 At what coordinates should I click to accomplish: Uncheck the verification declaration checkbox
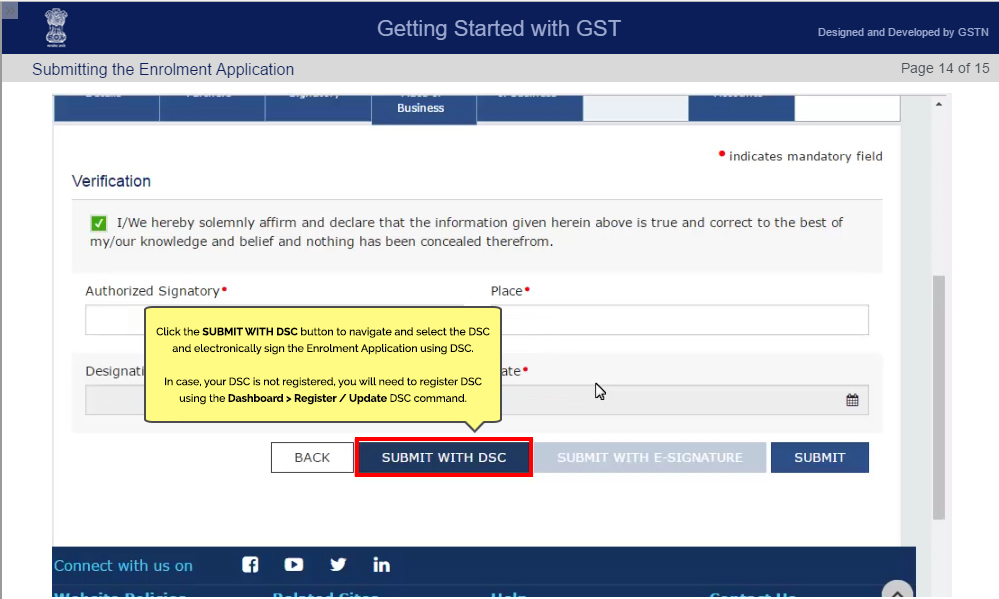click(x=99, y=223)
